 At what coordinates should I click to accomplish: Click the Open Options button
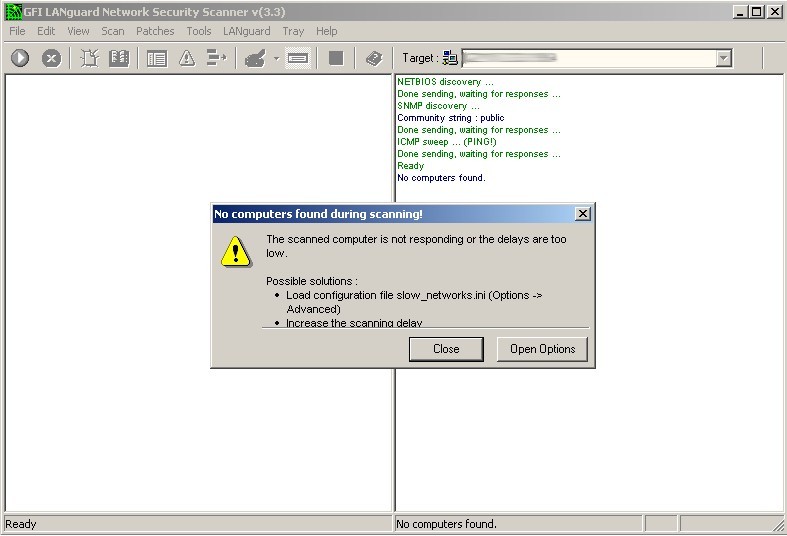click(x=542, y=349)
